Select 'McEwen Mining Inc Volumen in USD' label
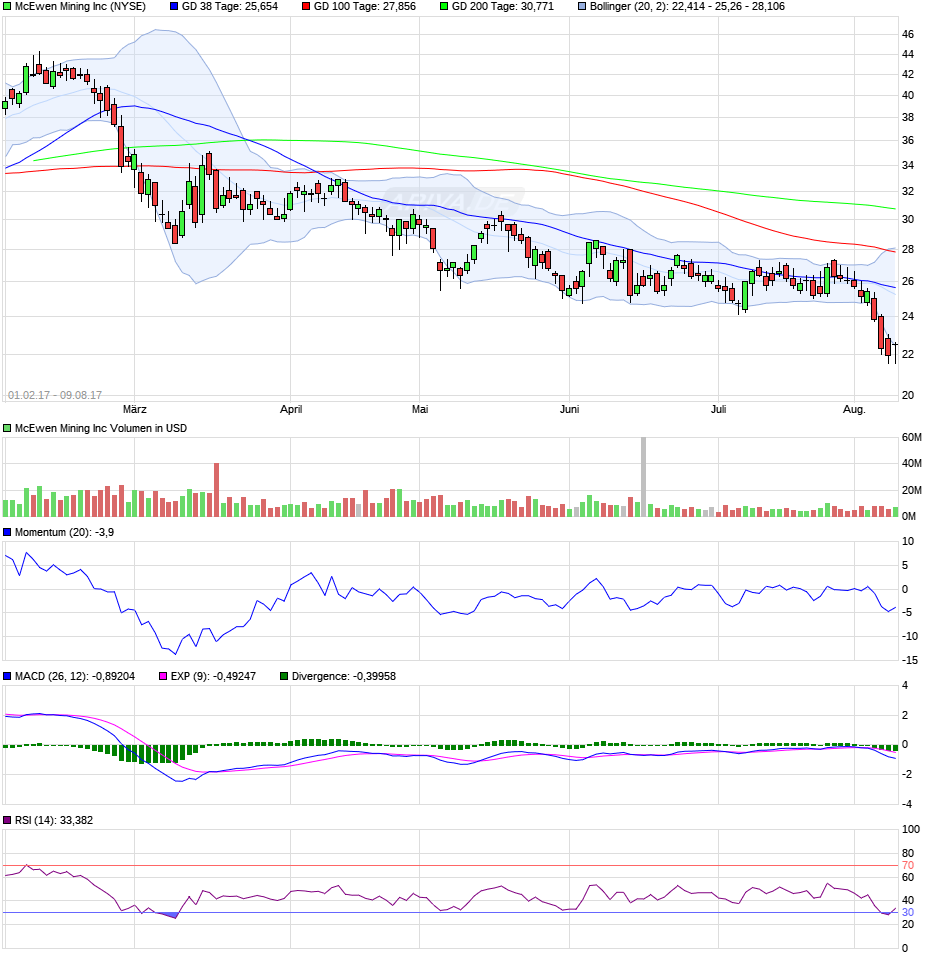 click(101, 428)
